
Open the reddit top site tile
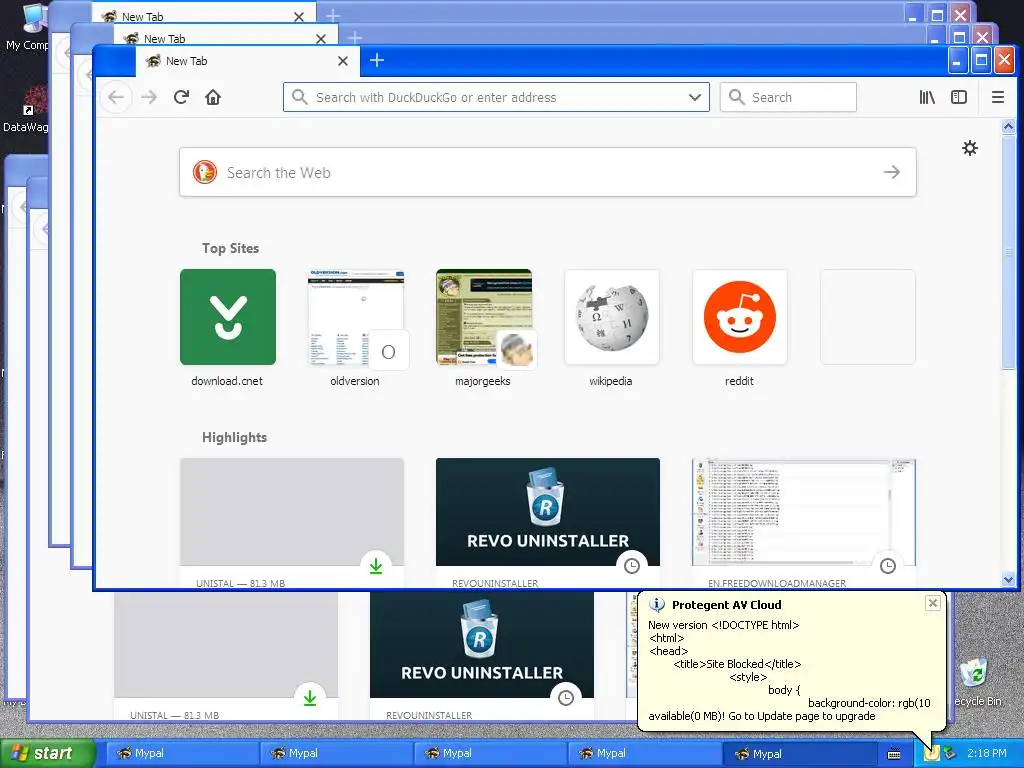pyautogui.click(x=740, y=317)
